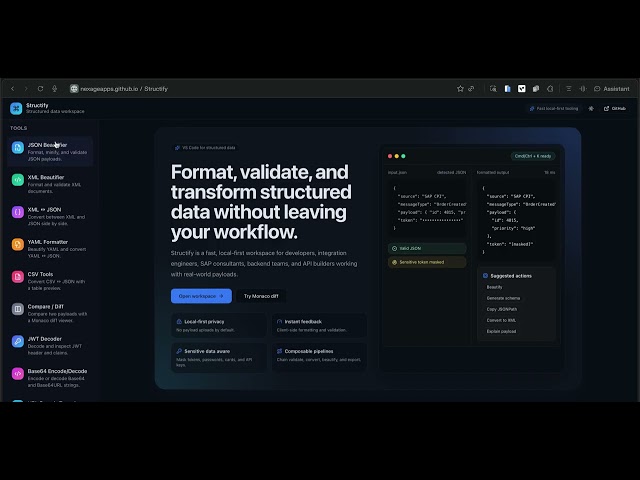
Task: Click the Explain payload suggested action
Action: click(501, 331)
